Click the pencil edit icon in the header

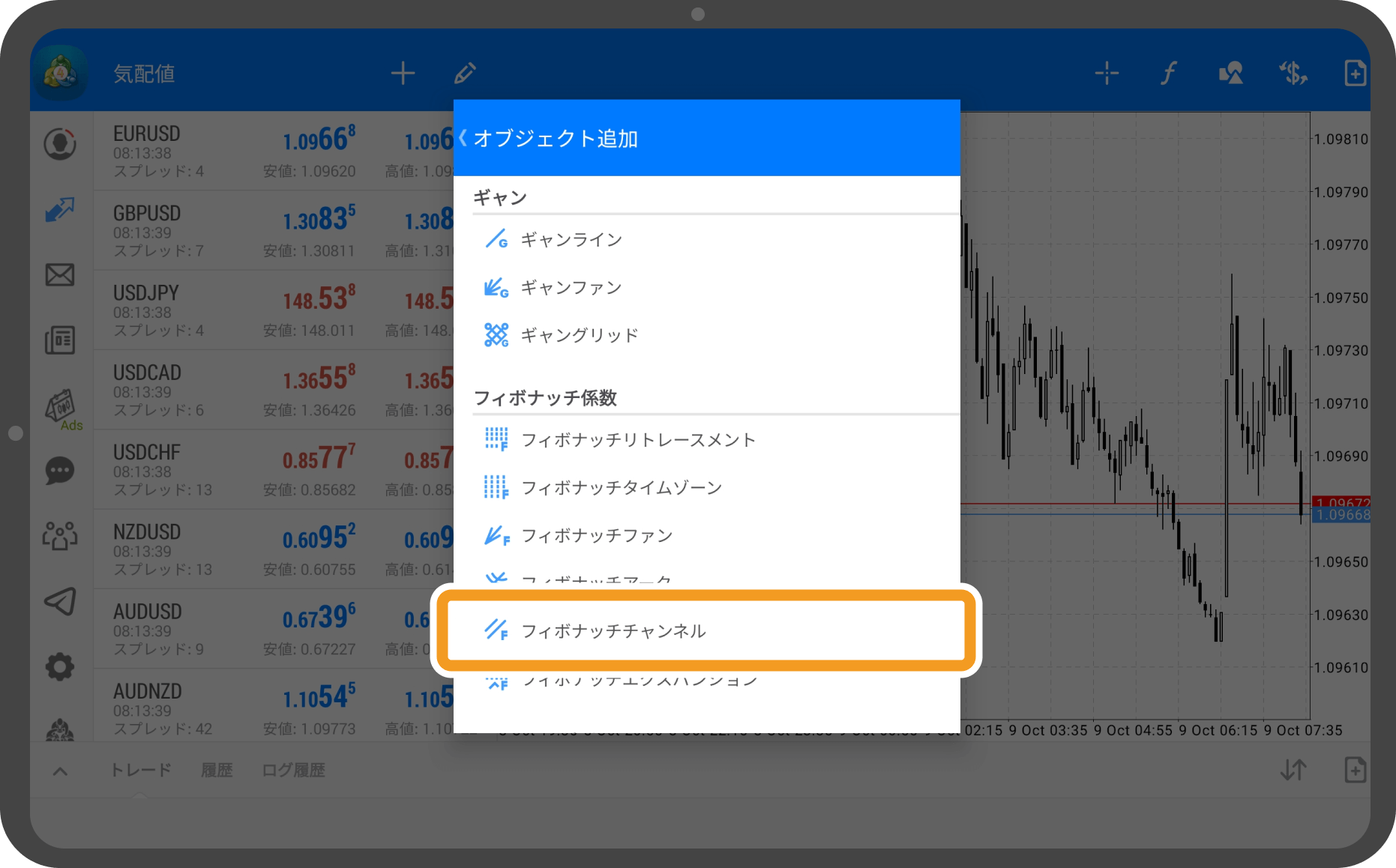pos(464,73)
